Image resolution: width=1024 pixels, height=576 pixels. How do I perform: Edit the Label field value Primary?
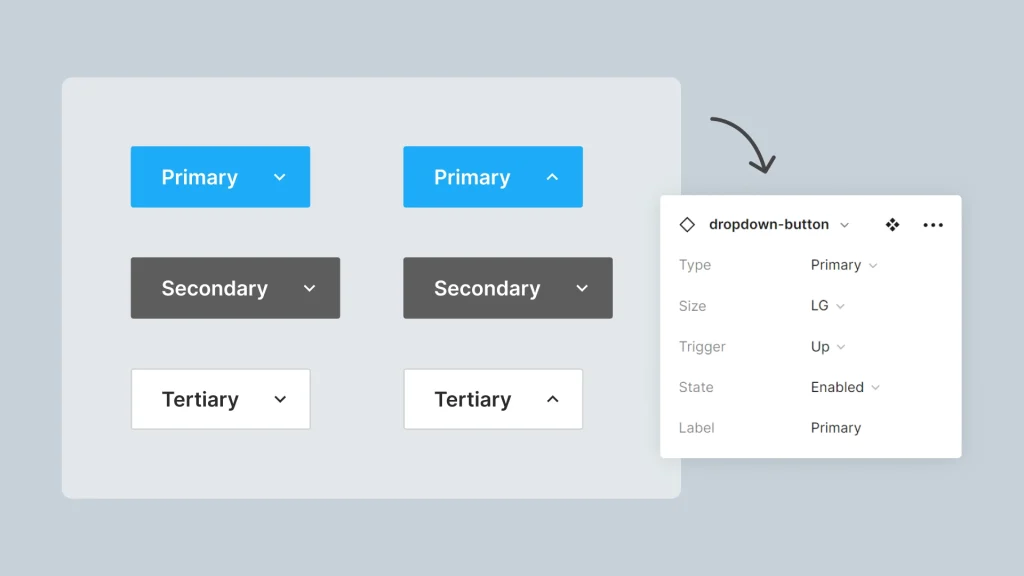click(836, 428)
